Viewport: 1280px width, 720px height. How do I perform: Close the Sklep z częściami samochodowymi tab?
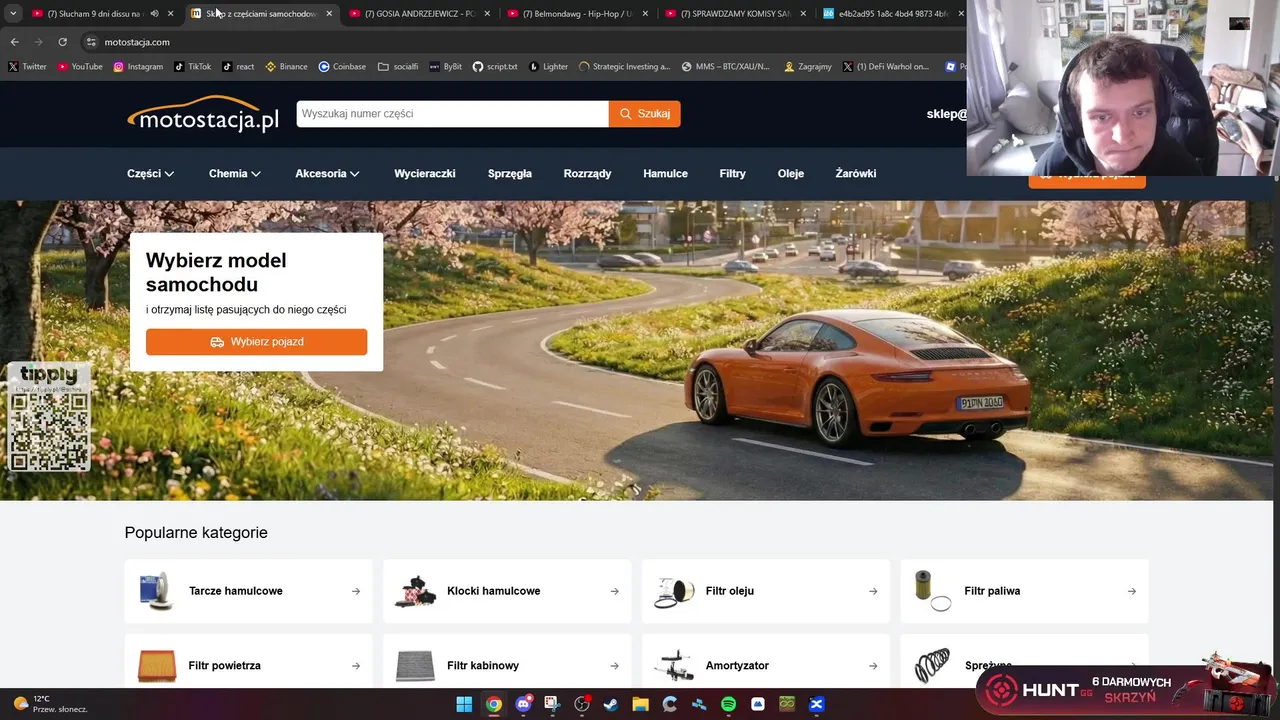pos(329,14)
